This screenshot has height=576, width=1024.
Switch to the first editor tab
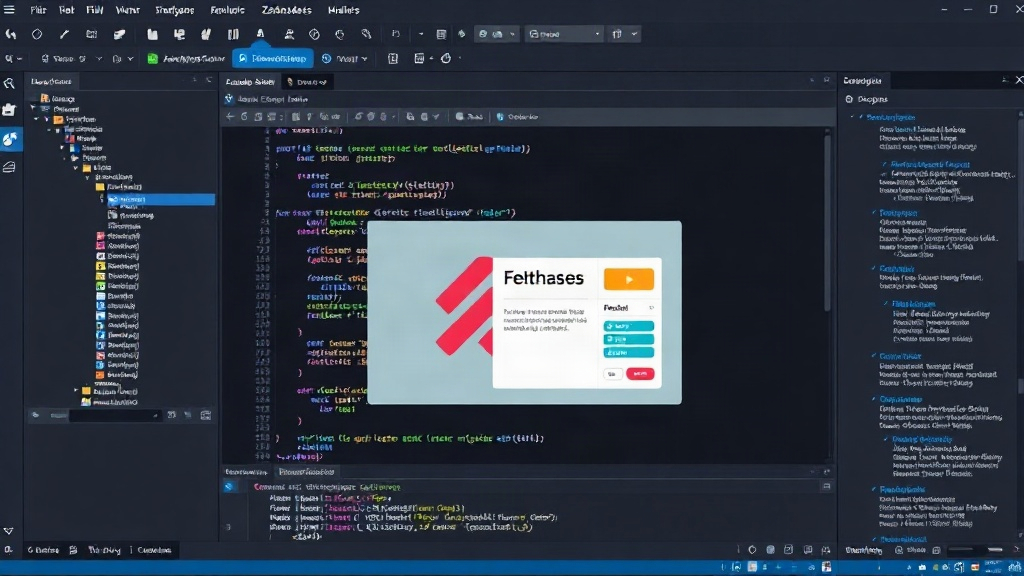(x=250, y=82)
